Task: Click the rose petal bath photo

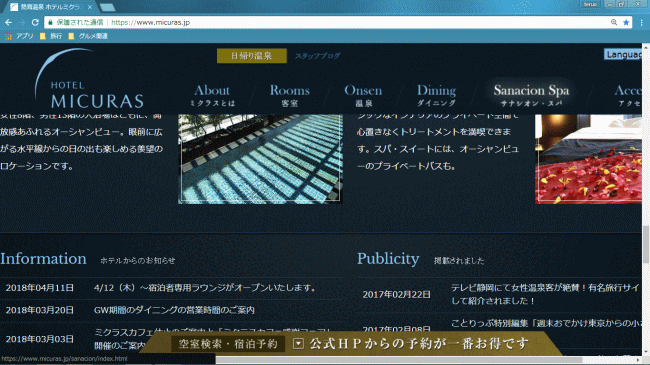Action: pos(588,159)
